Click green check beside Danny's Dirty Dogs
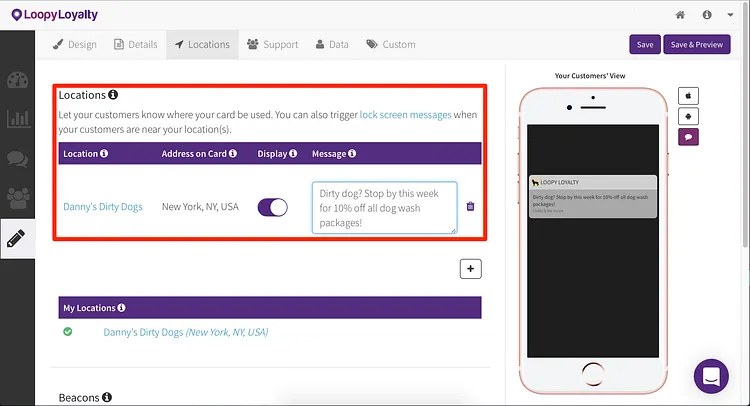750x406 pixels. click(x=68, y=331)
